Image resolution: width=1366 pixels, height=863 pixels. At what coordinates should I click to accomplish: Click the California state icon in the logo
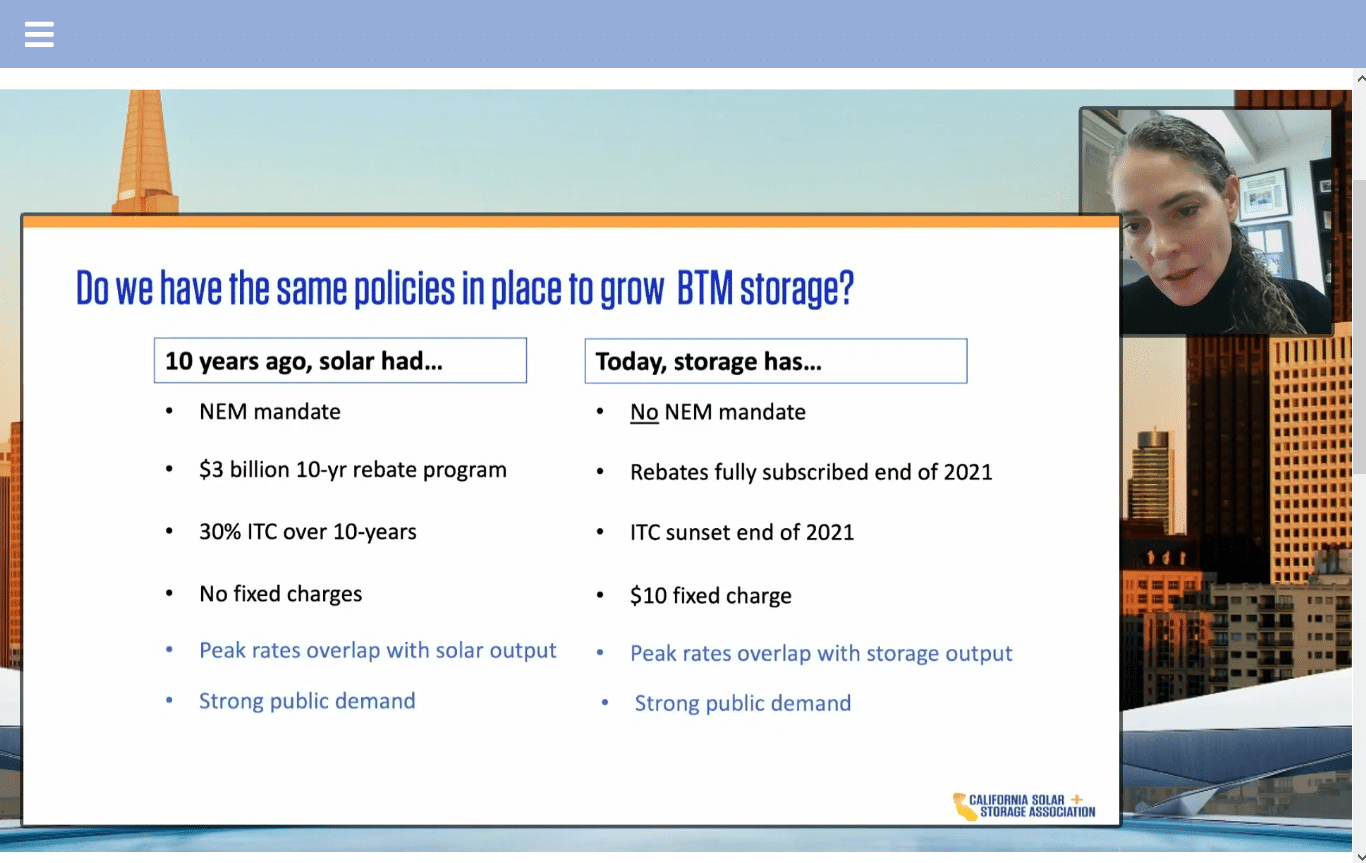964,806
